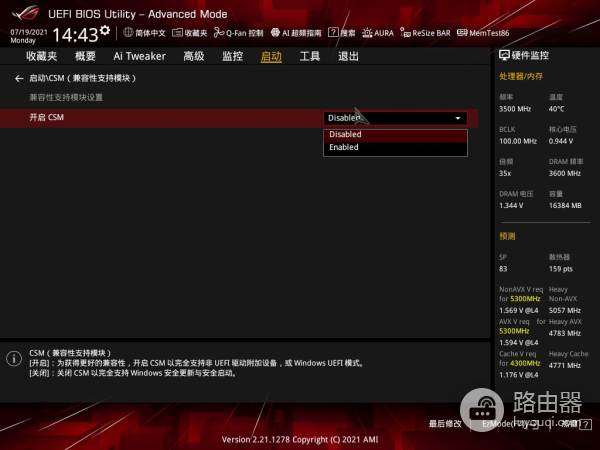Viewport: 600px width, 450px height.
Task: Click the 14:43 clock time
Action: click(x=75, y=35)
